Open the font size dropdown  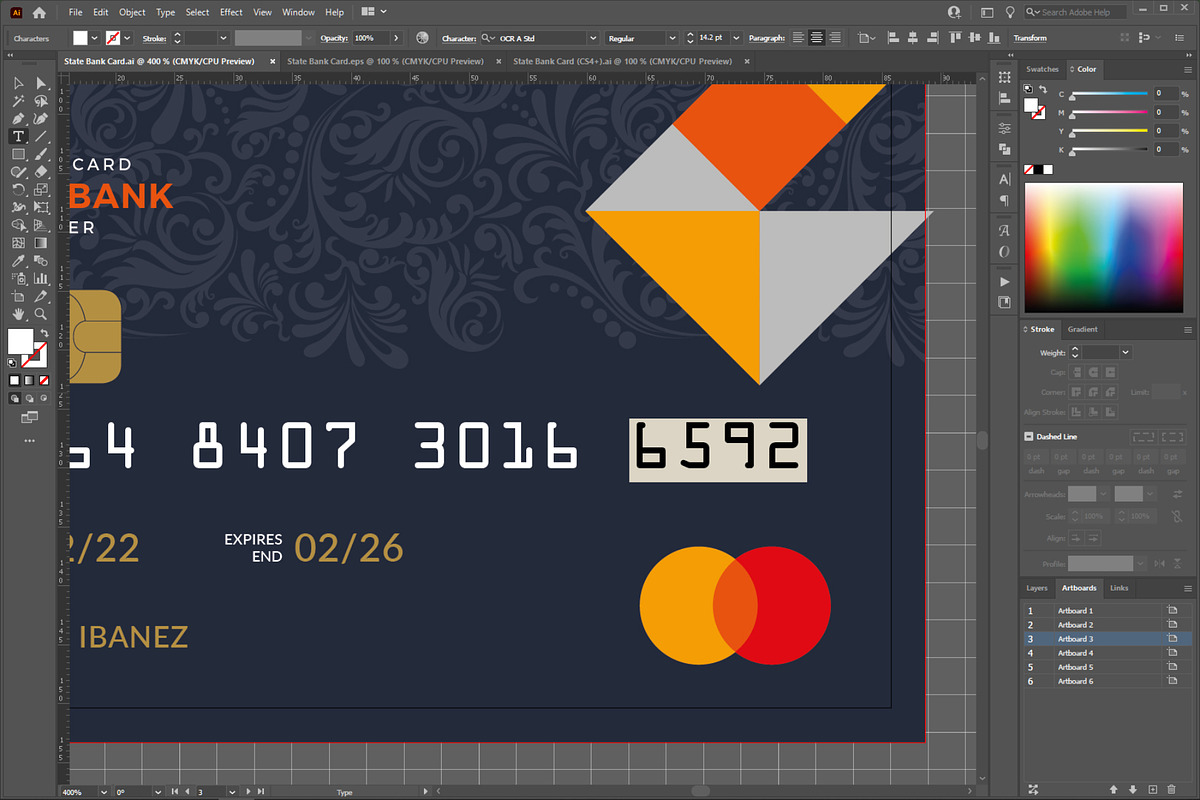[x=736, y=38]
